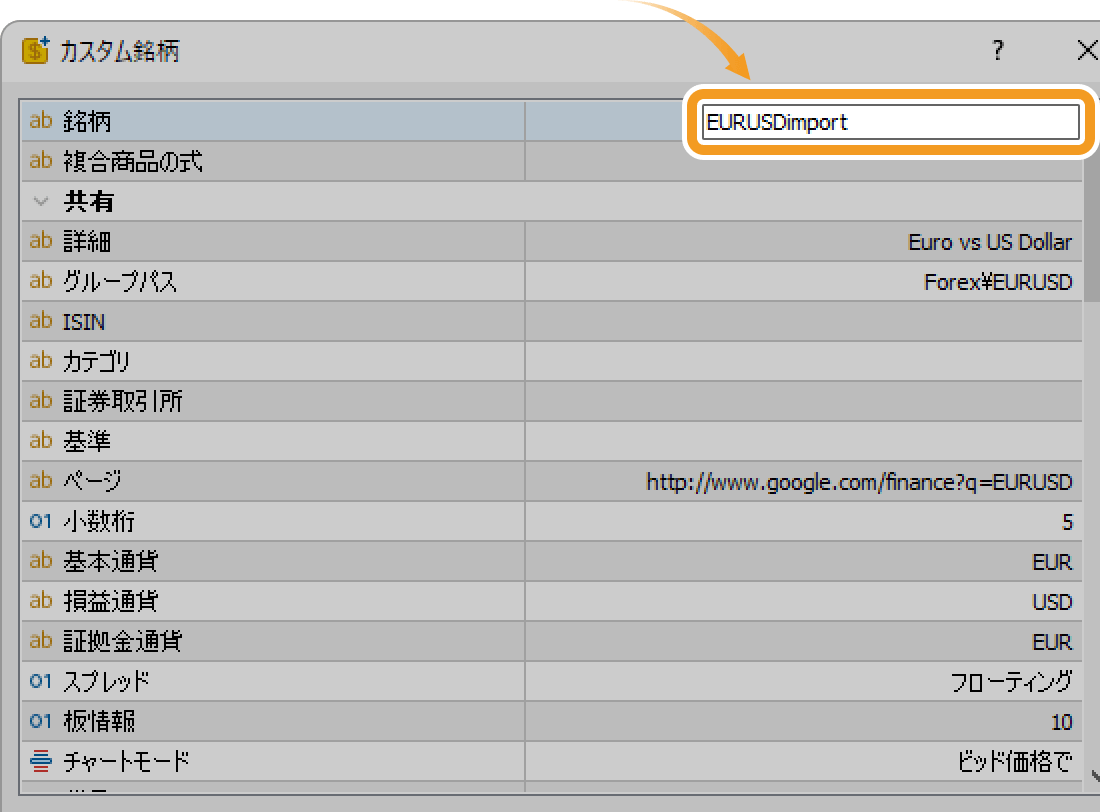Click the custom symbol dollar icon in title bar
The image size is (1100, 812).
tap(35, 51)
